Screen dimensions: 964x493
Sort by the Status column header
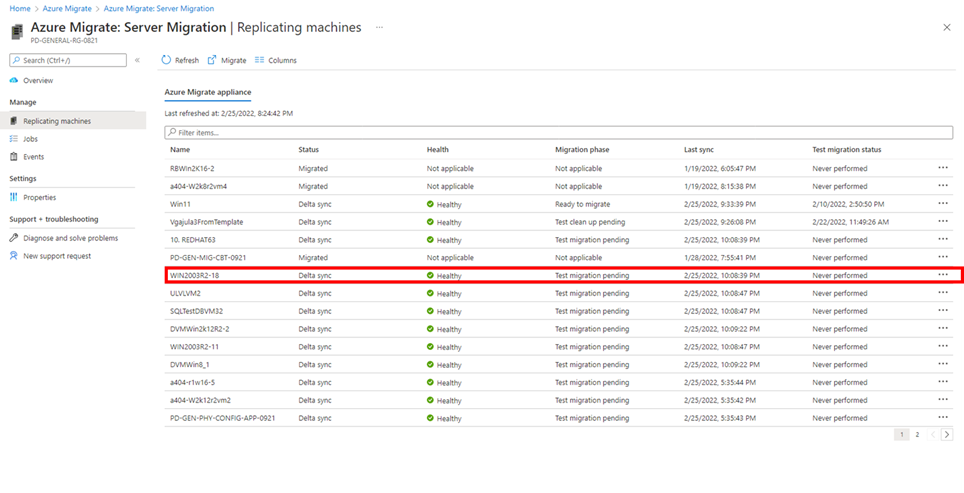(x=309, y=149)
